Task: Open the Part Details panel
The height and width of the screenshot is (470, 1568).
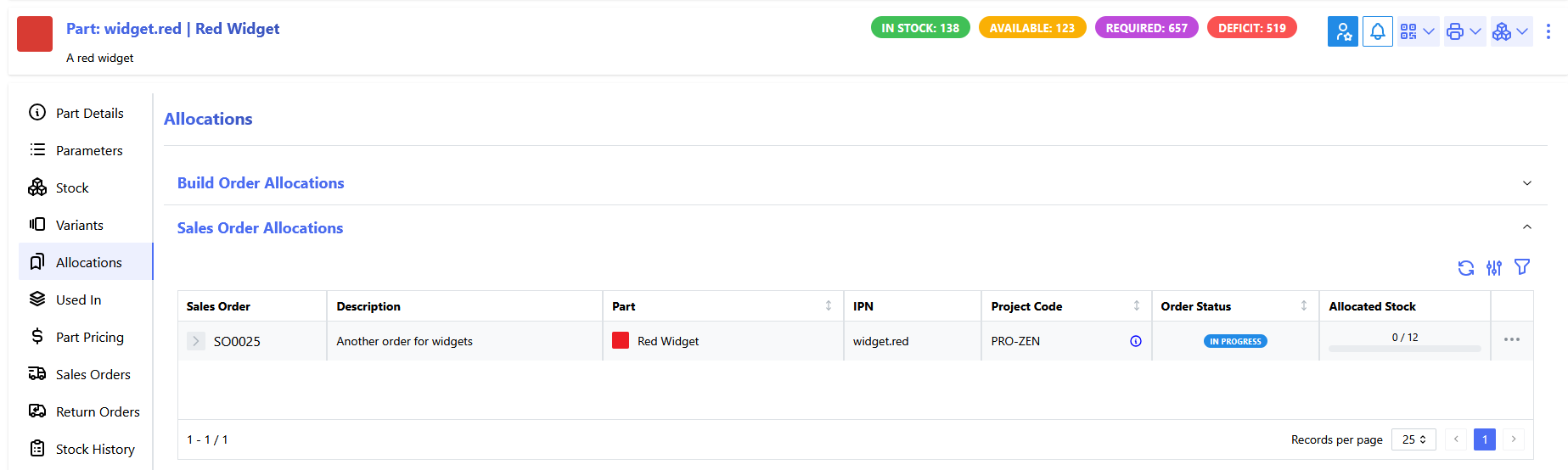Action: pyautogui.click(x=89, y=113)
